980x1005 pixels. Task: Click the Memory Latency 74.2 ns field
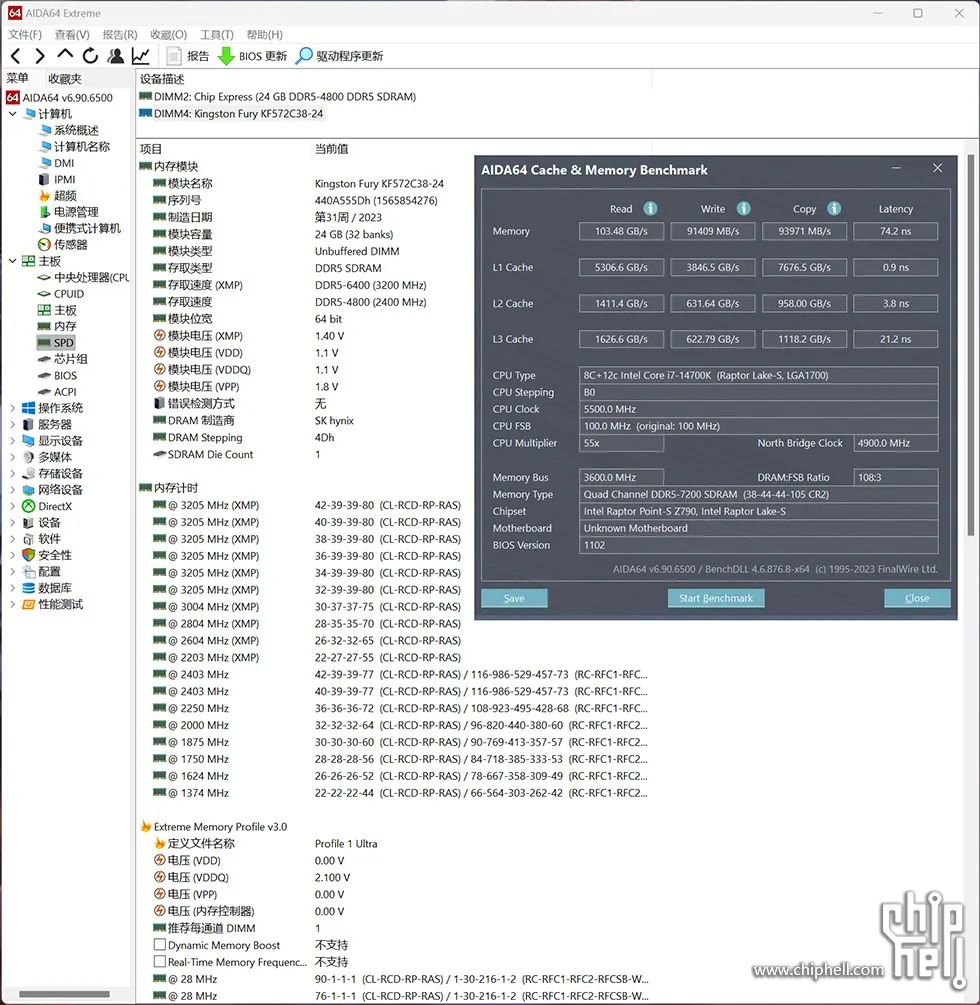tap(895, 231)
